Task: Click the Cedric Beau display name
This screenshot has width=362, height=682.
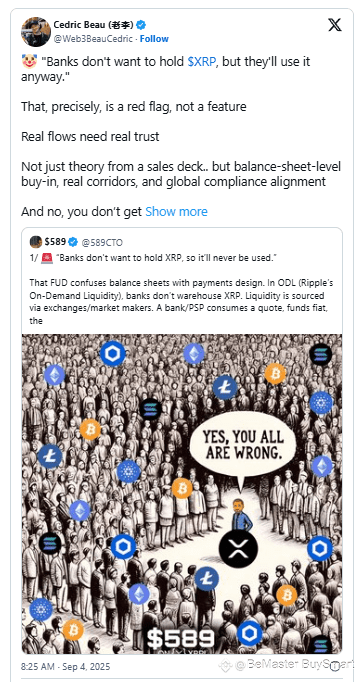Action: (x=94, y=24)
